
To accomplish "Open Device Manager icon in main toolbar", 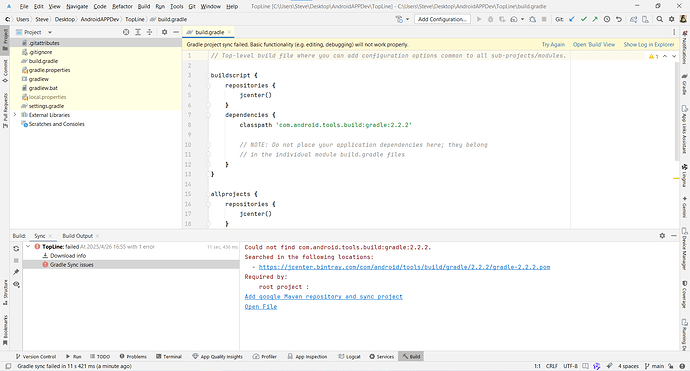I will 645,19.
